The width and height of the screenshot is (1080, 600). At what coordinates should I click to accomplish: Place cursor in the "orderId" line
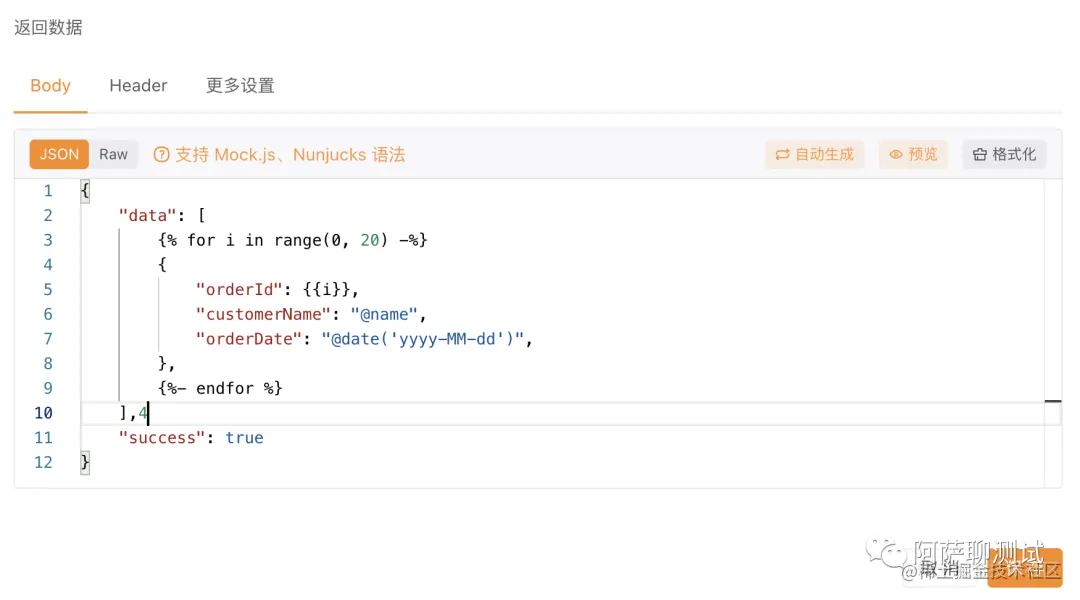(x=276, y=290)
